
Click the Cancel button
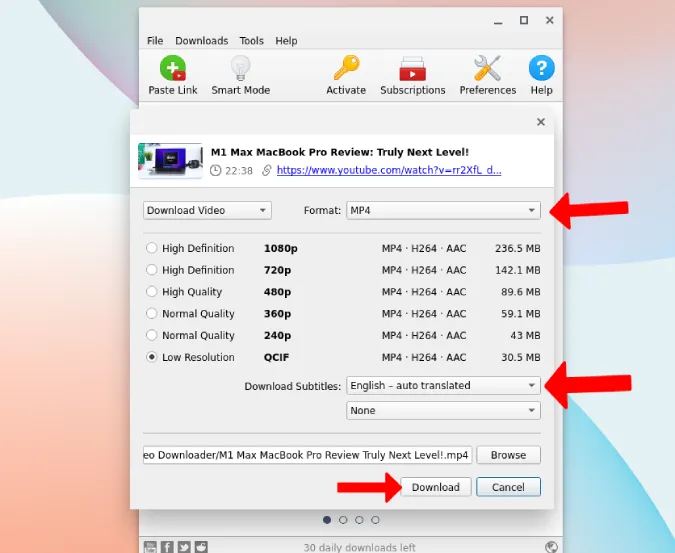pyautogui.click(x=508, y=487)
